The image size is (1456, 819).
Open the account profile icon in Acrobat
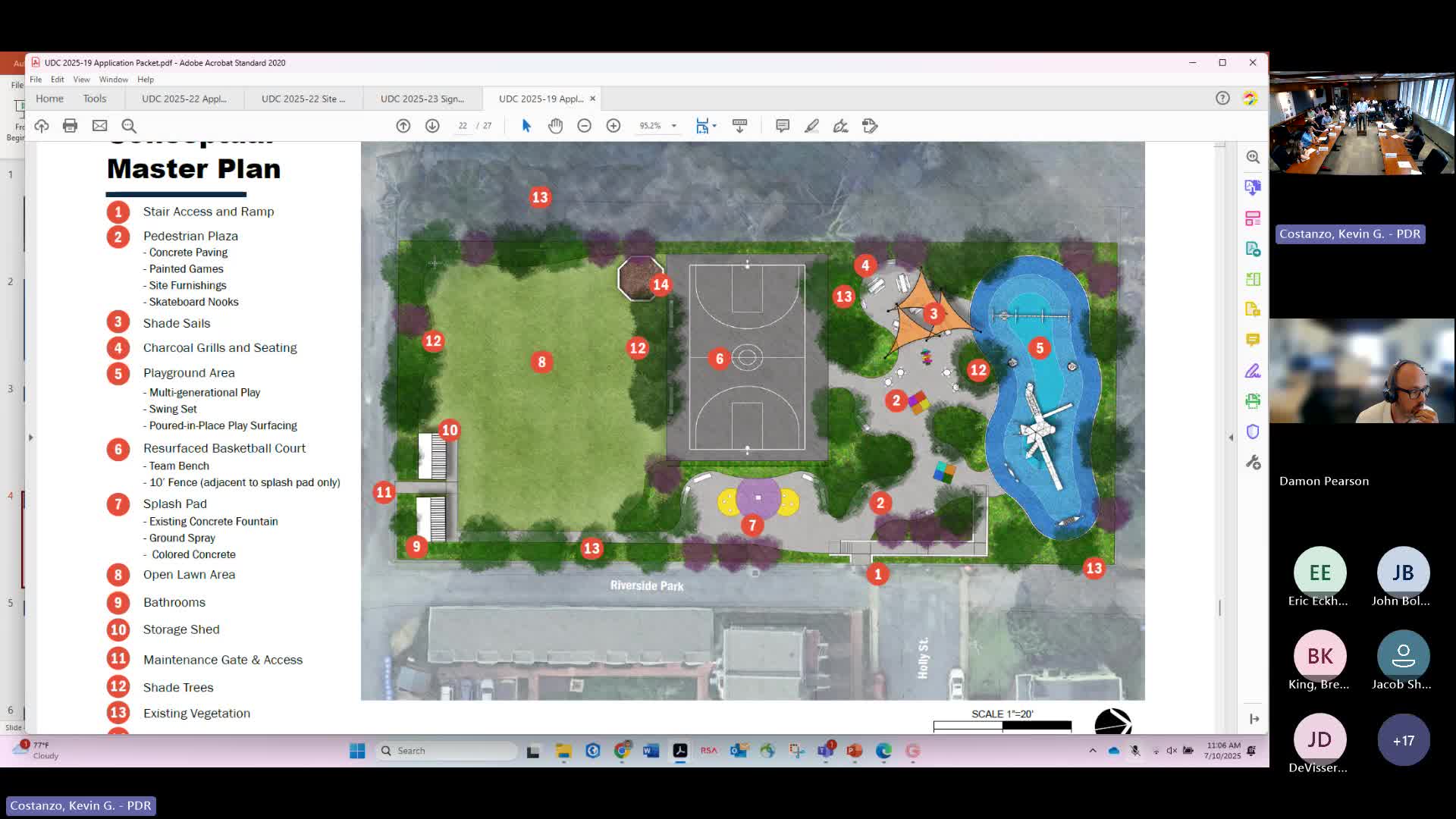(1250, 98)
